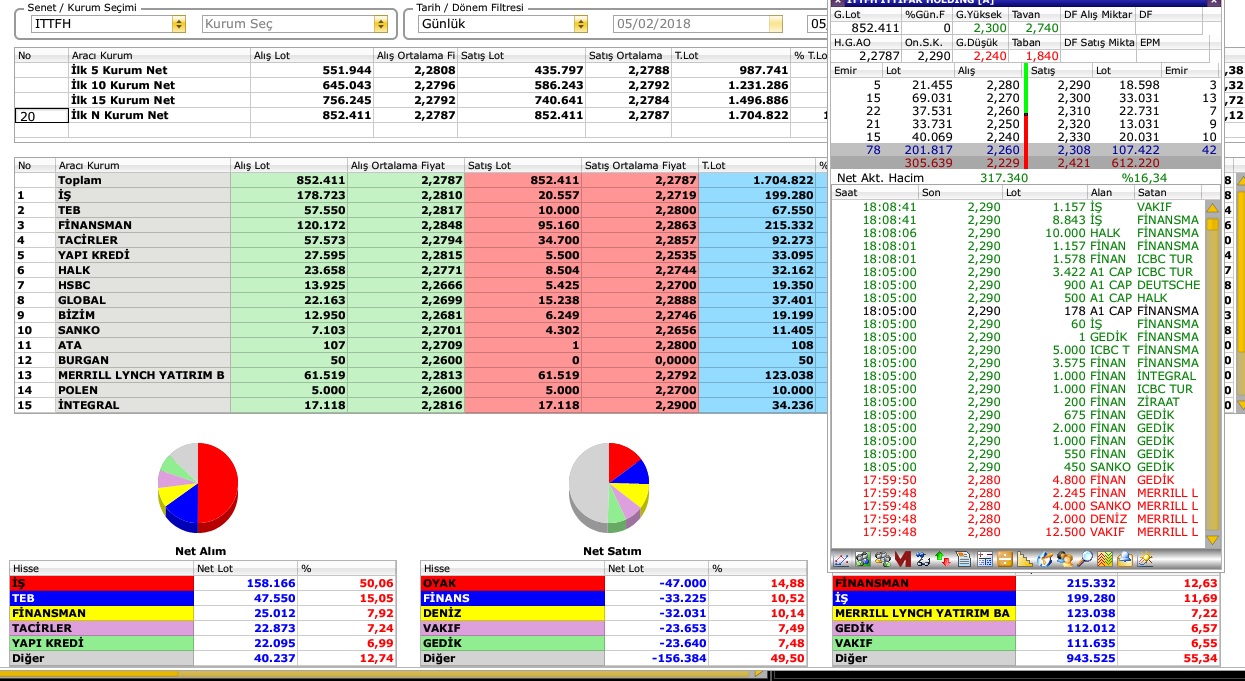Click the magnifying glass toolbar icon
This screenshot has width=1245, height=681.
[x=1085, y=559]
